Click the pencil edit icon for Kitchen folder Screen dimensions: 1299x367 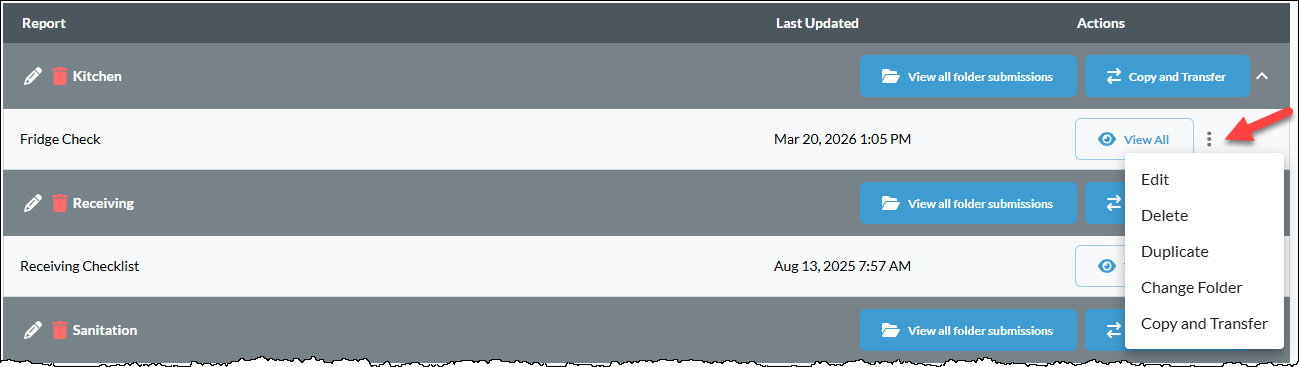click(33, 76)
